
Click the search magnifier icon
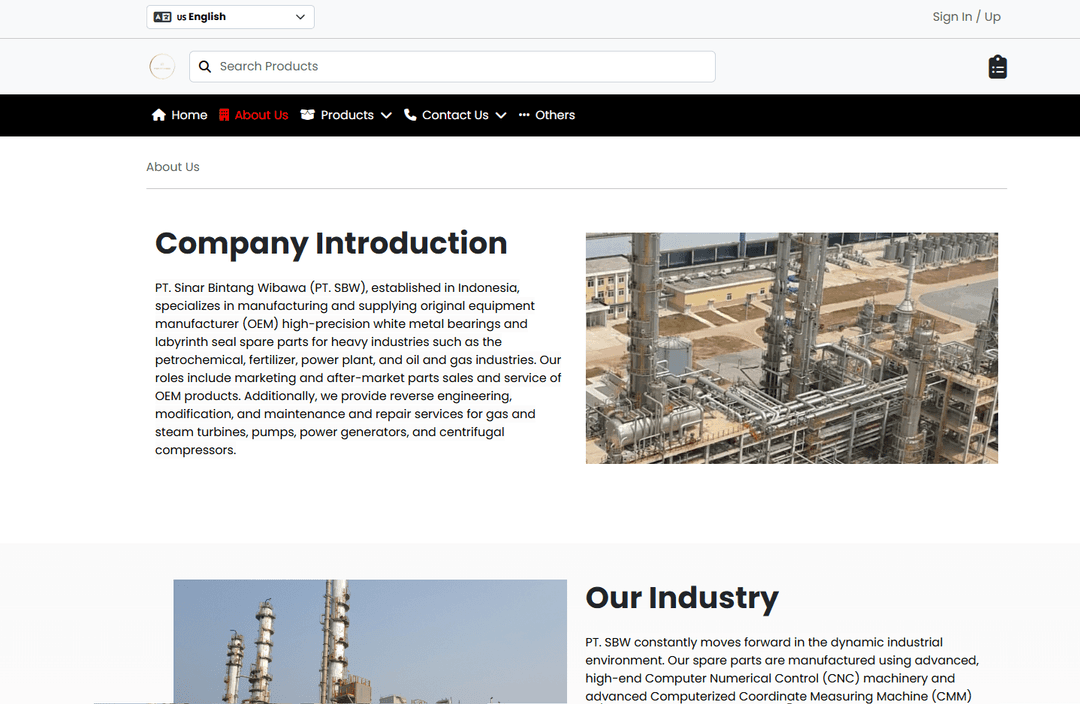point(205,67)
